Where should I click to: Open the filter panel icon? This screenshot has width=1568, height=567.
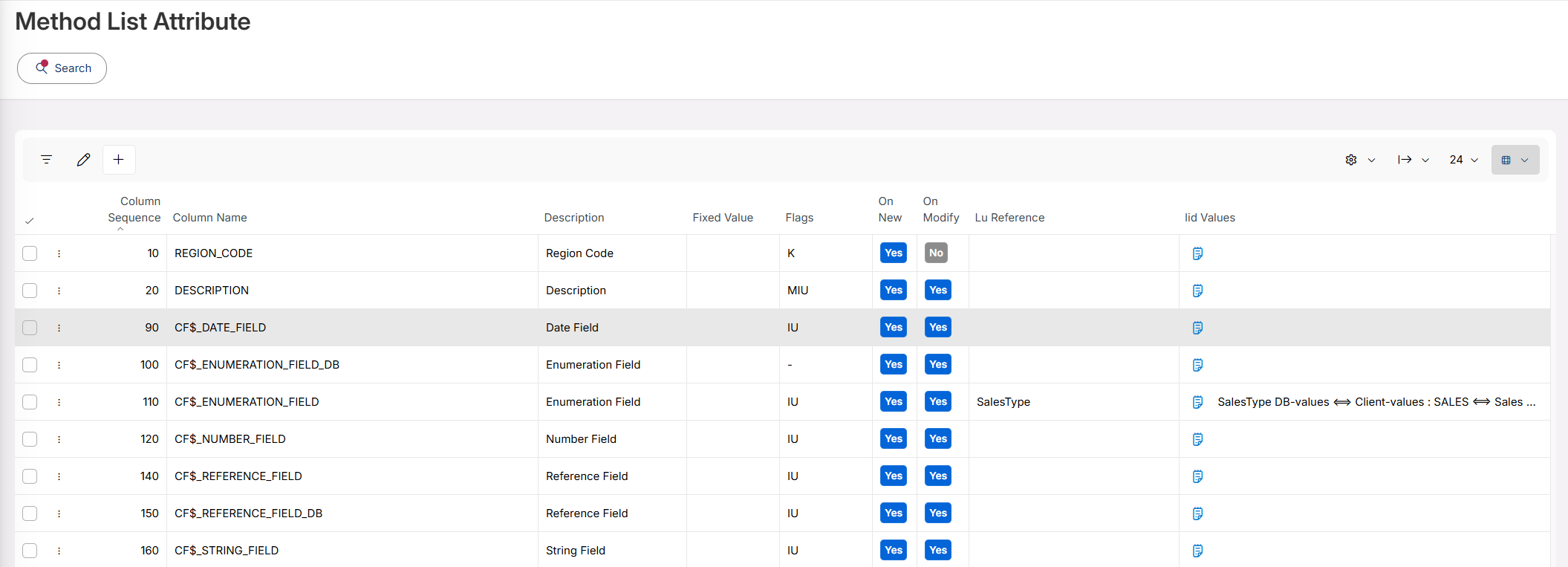click(46, 160)
